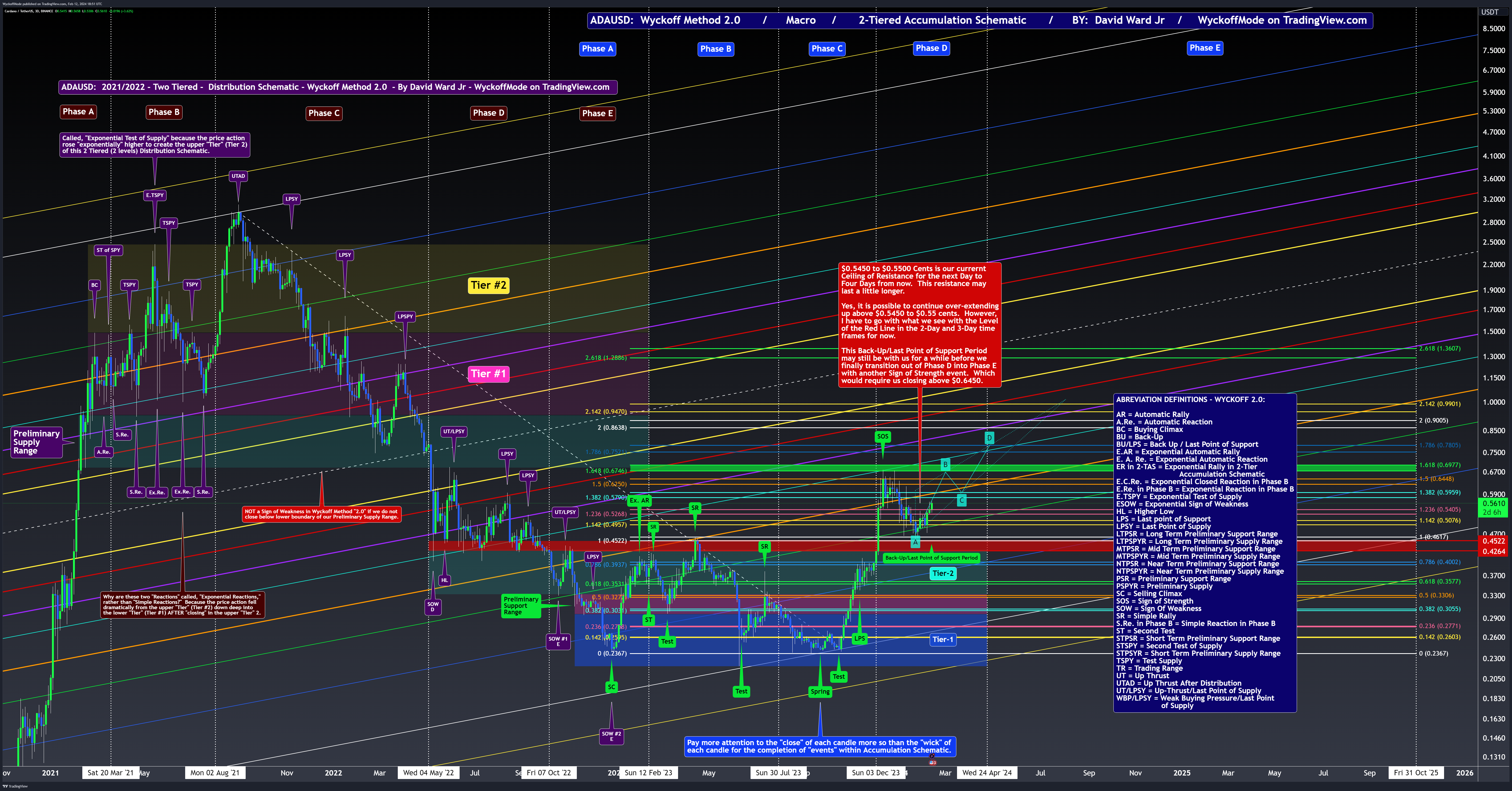The width and height of the screenshot is (1512, 791).
Task: Select the red $0.5450 to $0.5500 resistance note
Action: coord(920,325)
